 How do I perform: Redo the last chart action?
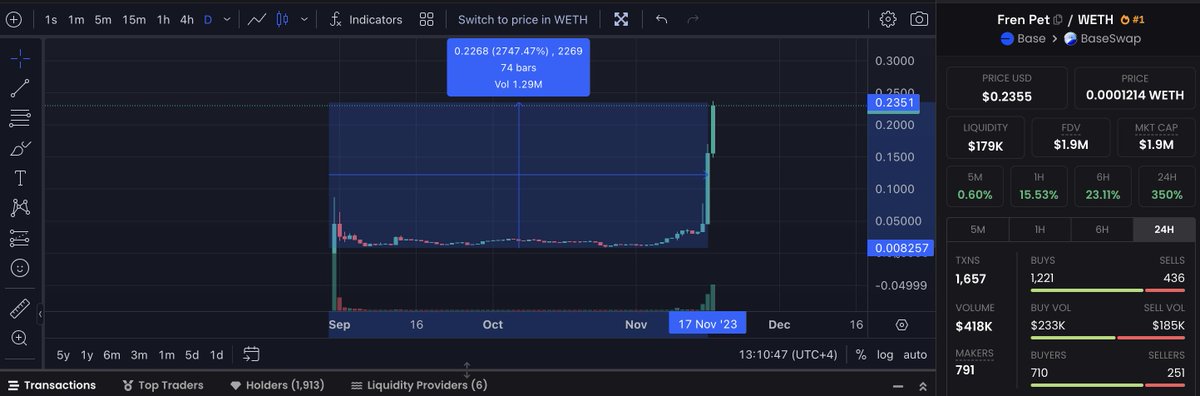click(x=694, y=19)
